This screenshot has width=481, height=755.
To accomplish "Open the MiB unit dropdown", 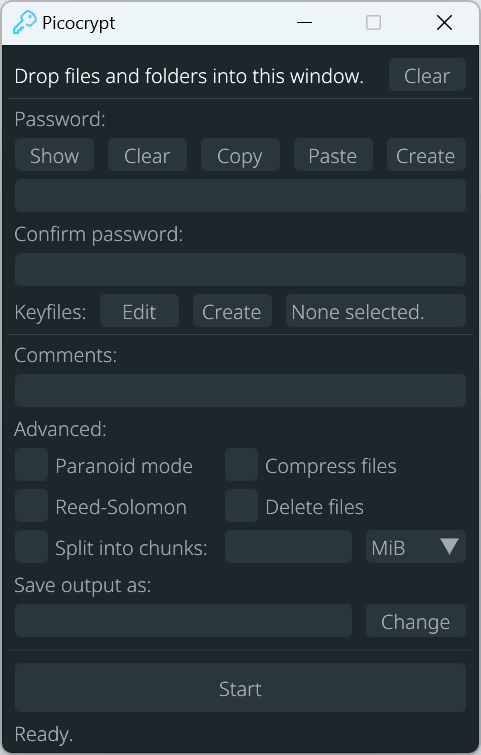I will pos(416,547).
